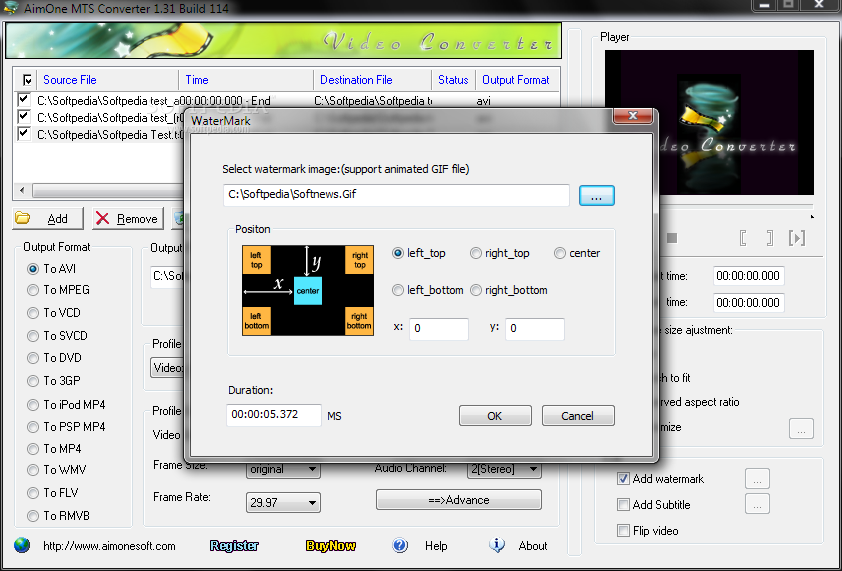Click the Status column header
842x571 pixels.
click(453, 80)
